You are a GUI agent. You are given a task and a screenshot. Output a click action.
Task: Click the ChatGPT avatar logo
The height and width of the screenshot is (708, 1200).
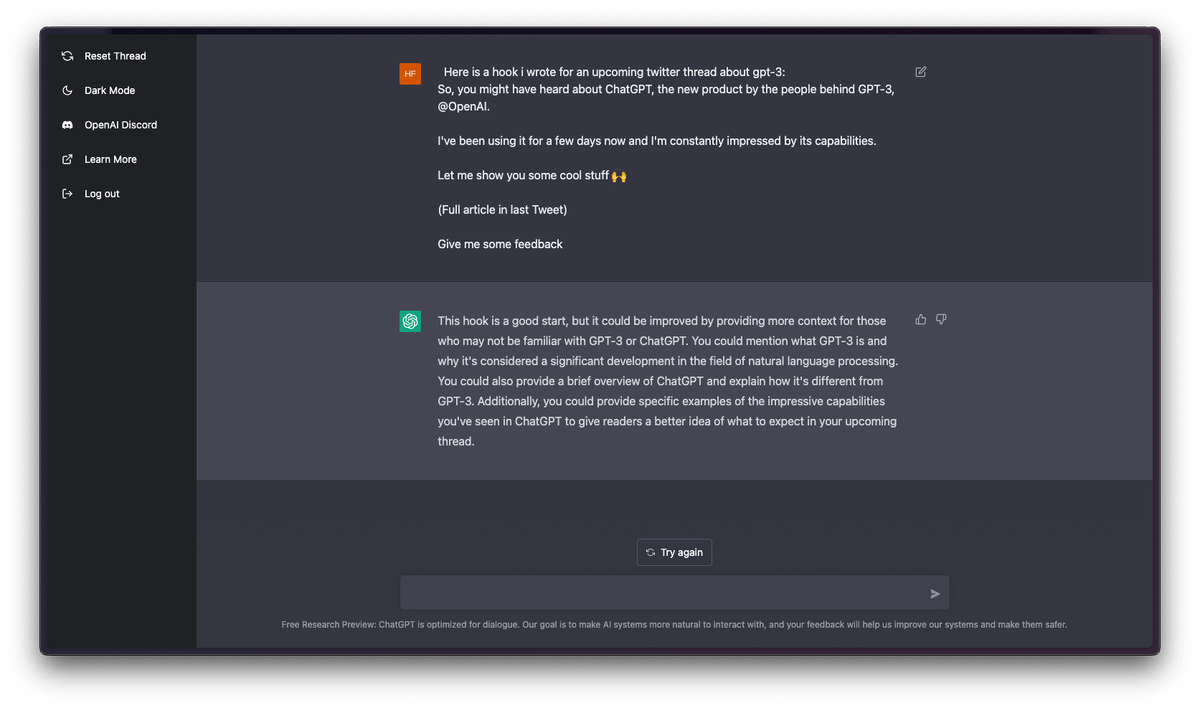410,321
